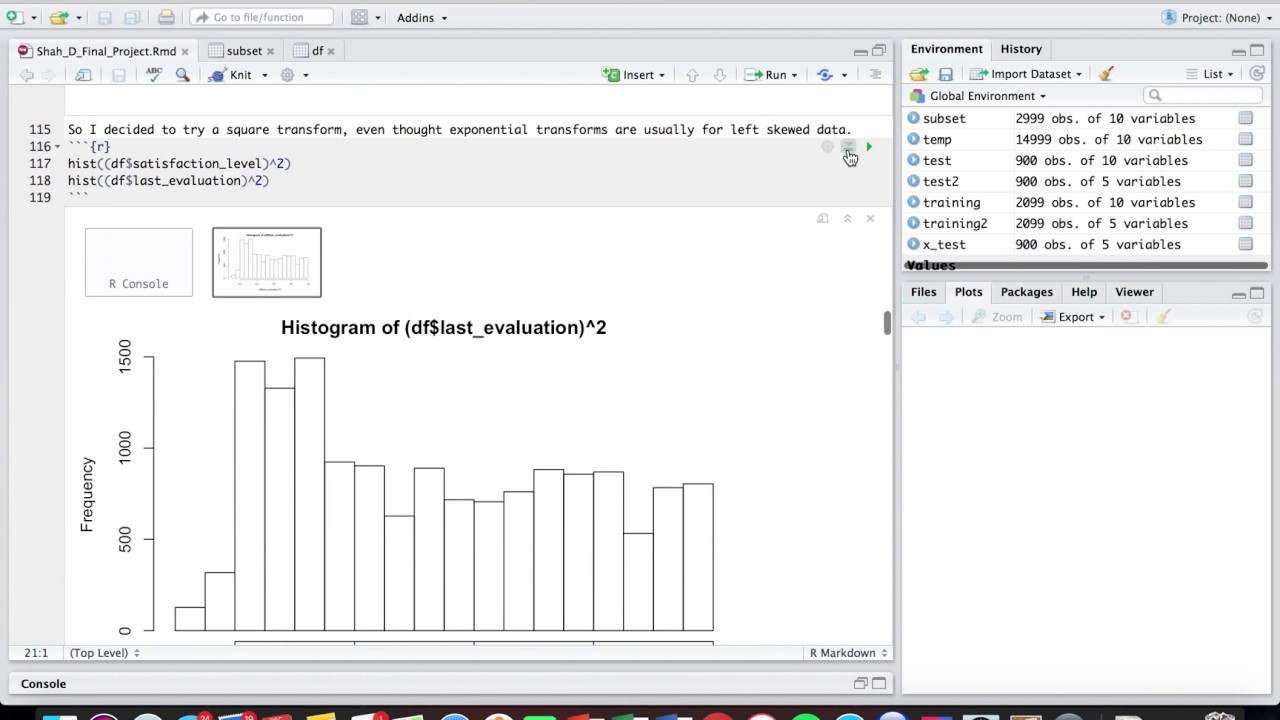Click the Find/Replace magnifier icon
Viewport: 1280px width, 720px height.
click(182, 75)
